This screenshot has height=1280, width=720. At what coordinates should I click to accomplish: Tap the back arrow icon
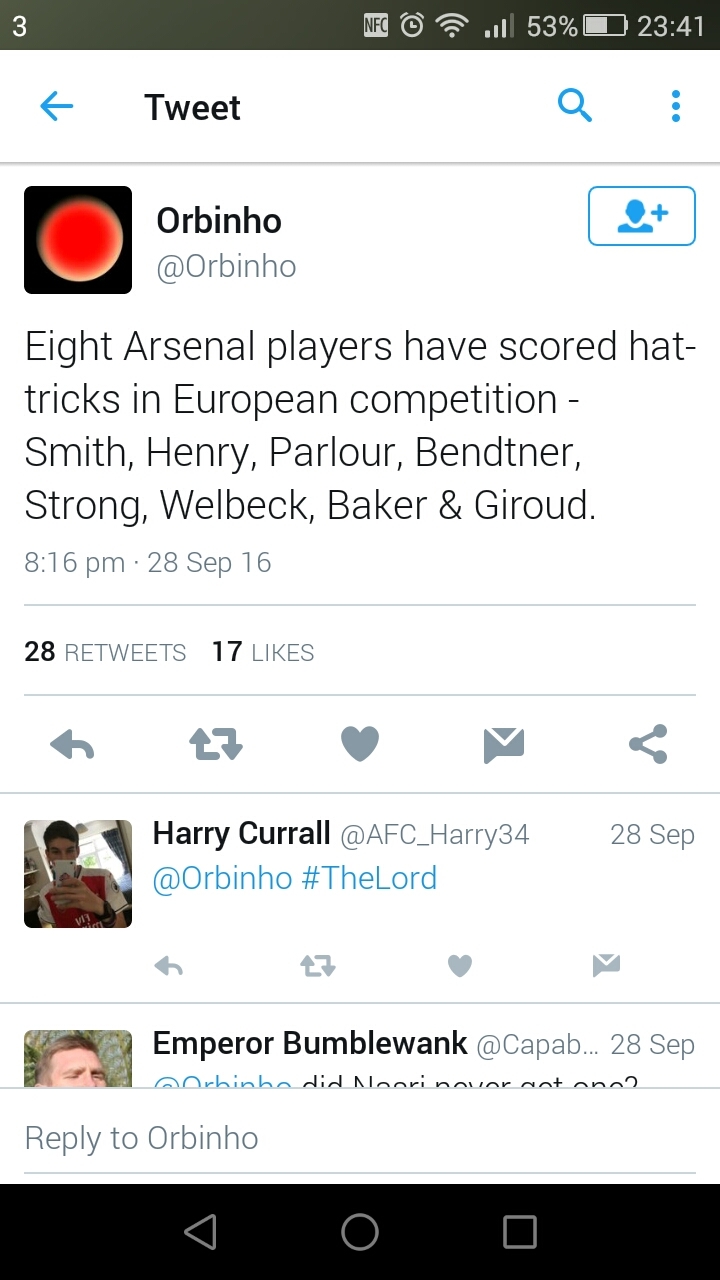click(57, 107)
